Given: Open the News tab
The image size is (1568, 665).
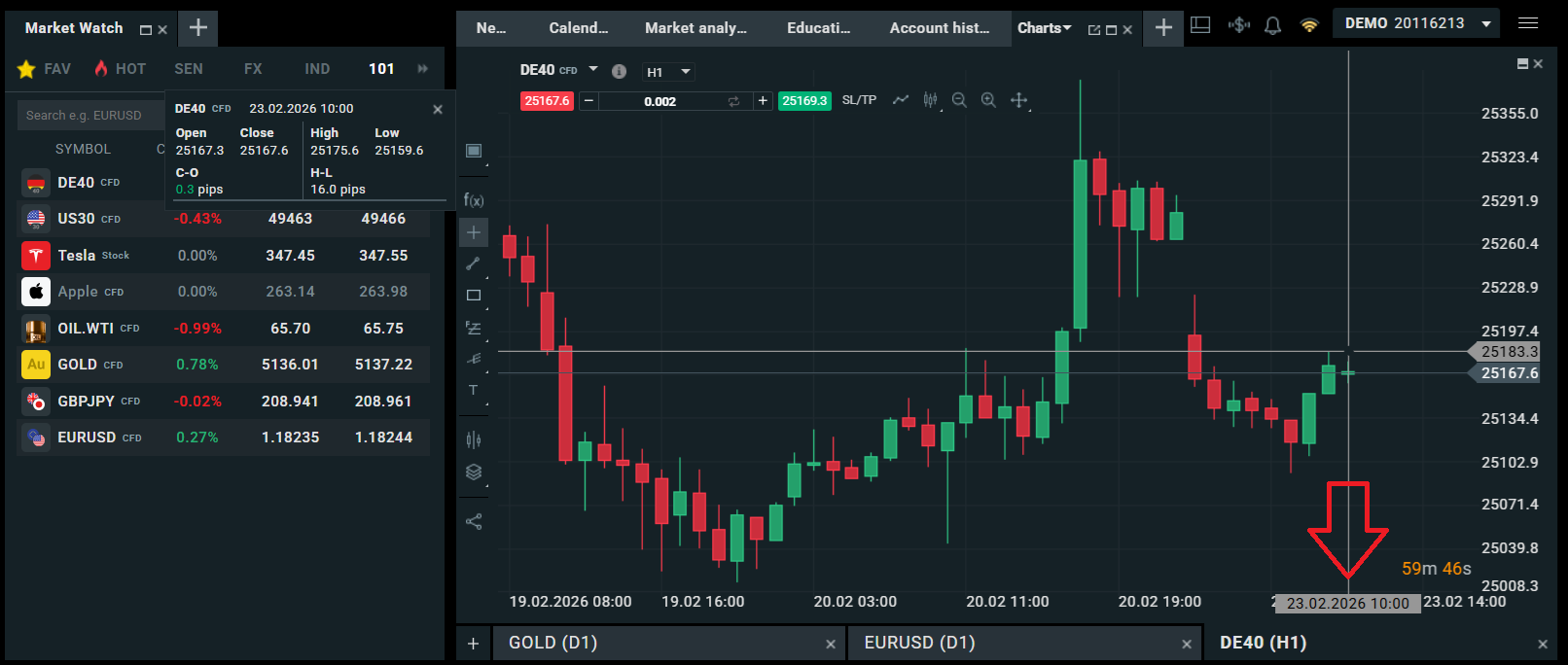Looking at the screenshot, I should coord(491,28).
